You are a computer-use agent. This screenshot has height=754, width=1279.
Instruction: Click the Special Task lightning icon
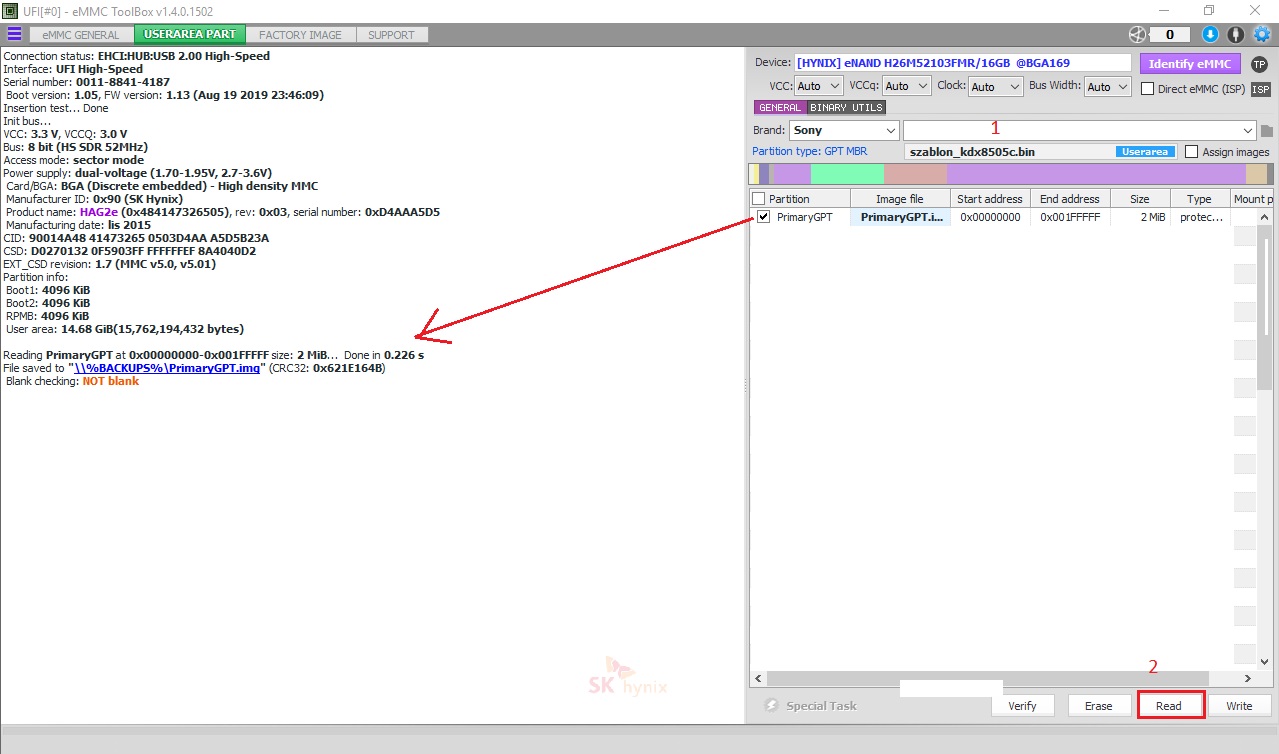pyautogui.click(x=772, y=705)
